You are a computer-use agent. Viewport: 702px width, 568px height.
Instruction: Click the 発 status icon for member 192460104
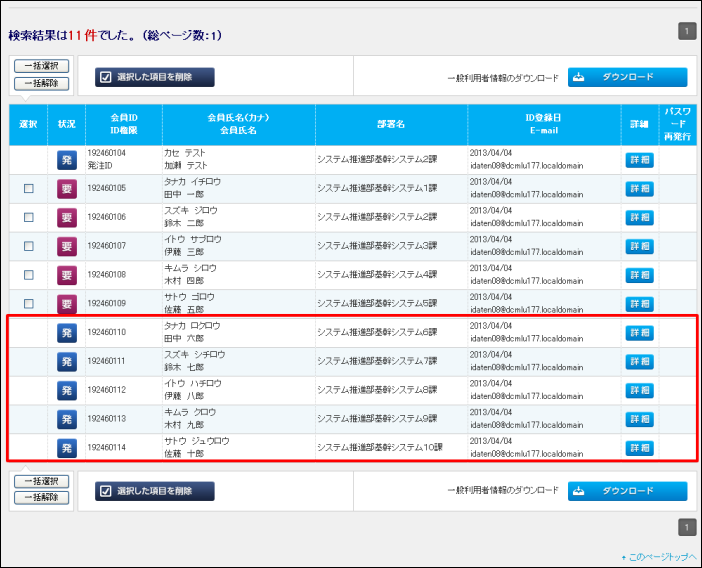coord(66,160)
